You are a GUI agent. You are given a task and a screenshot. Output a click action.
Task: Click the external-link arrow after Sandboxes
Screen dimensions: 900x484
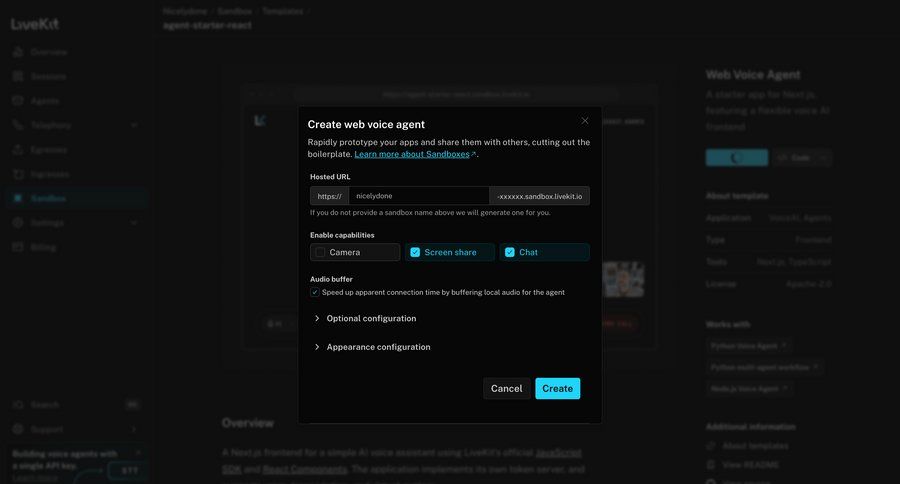[474, 154]
